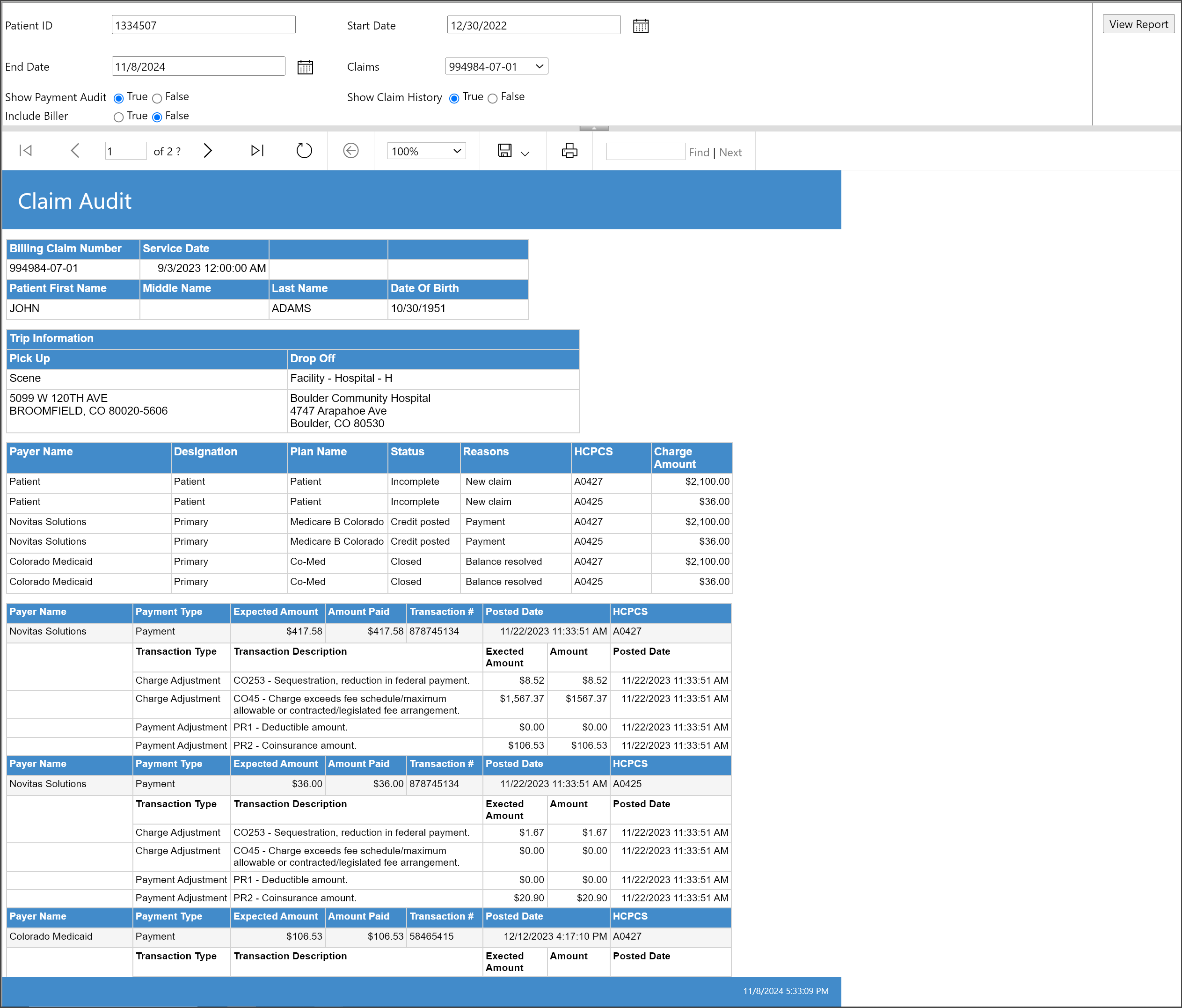The image size is (1182, 1008).
Task: Click the View Report button
Action: (1138, 24)
